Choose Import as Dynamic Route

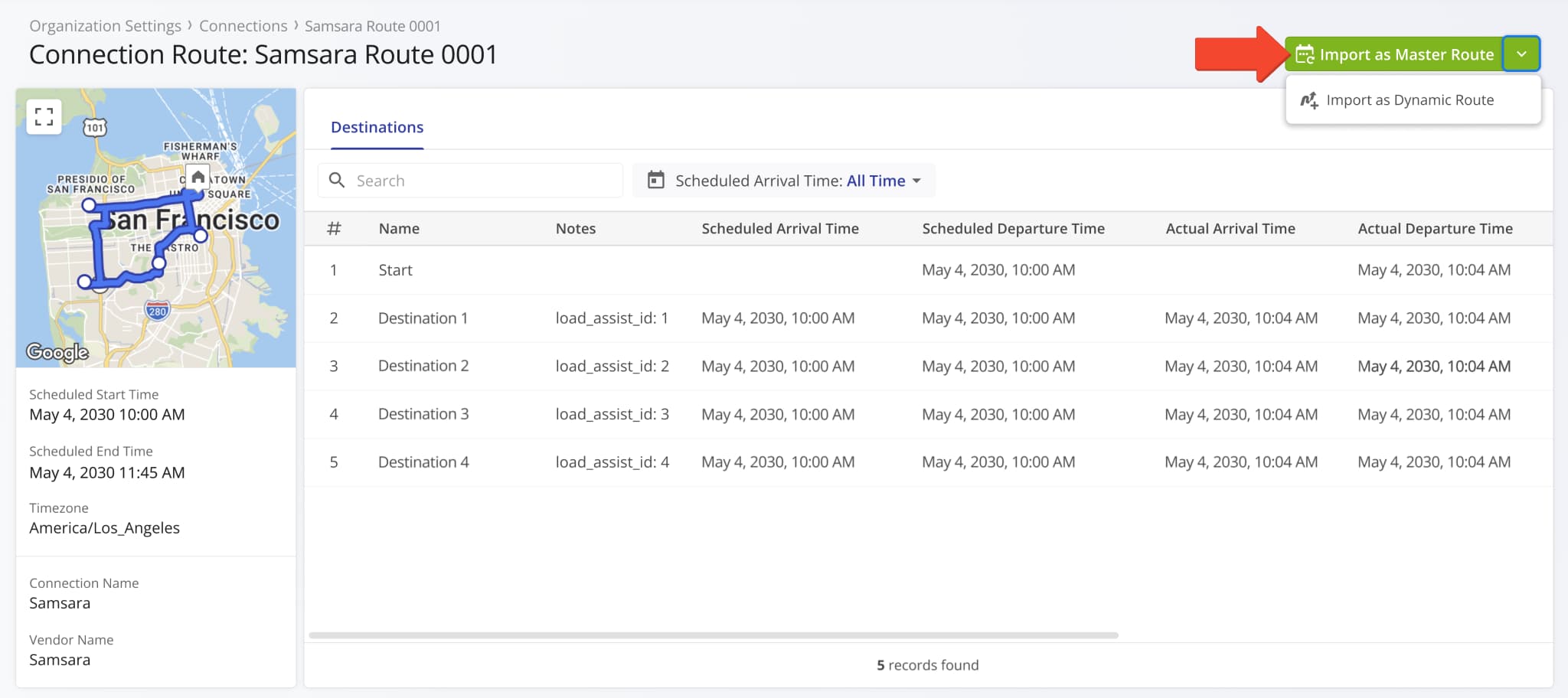1410,99
